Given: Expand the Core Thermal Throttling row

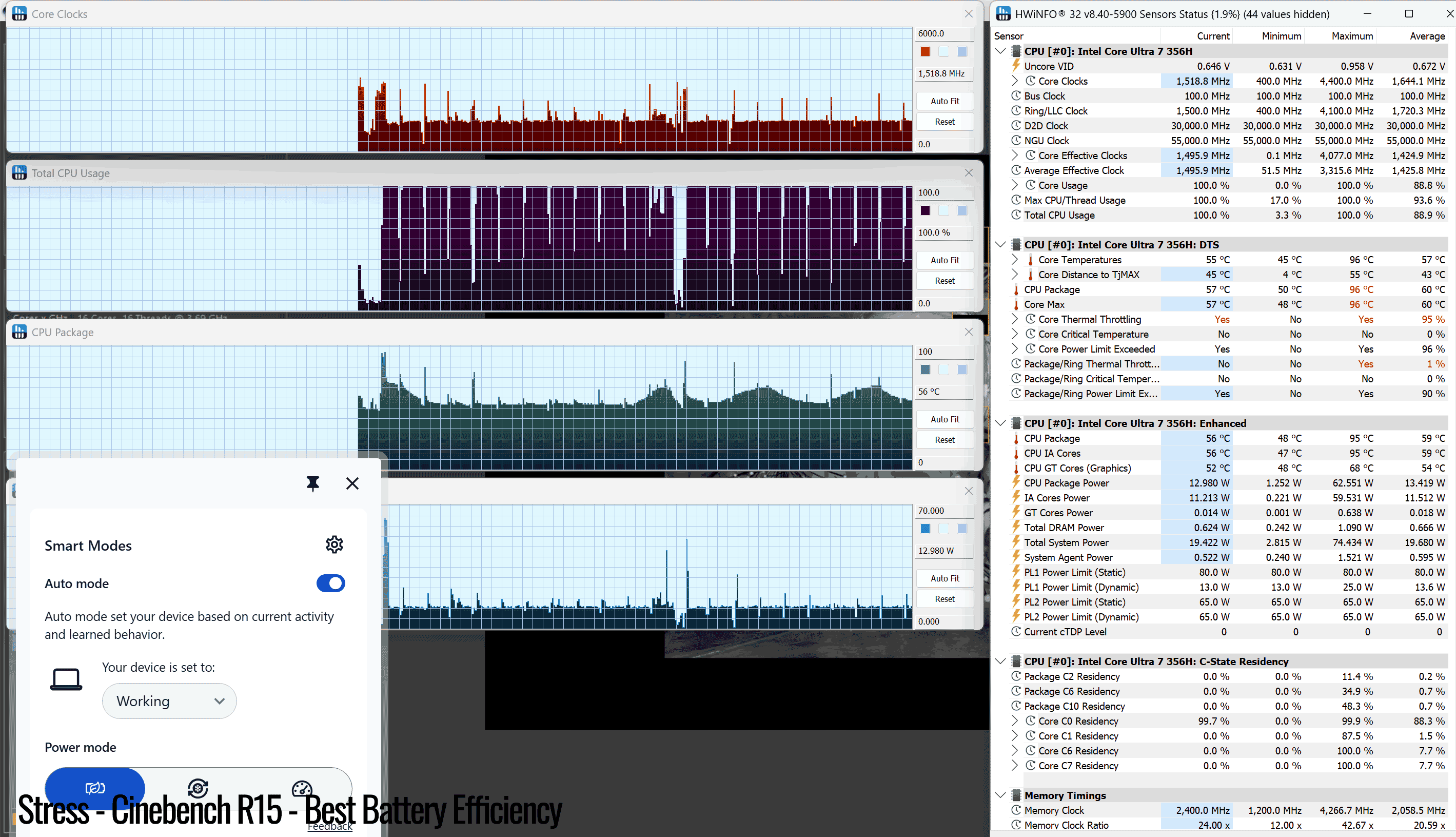Looking at the screenshot, I should point(1015,320).
